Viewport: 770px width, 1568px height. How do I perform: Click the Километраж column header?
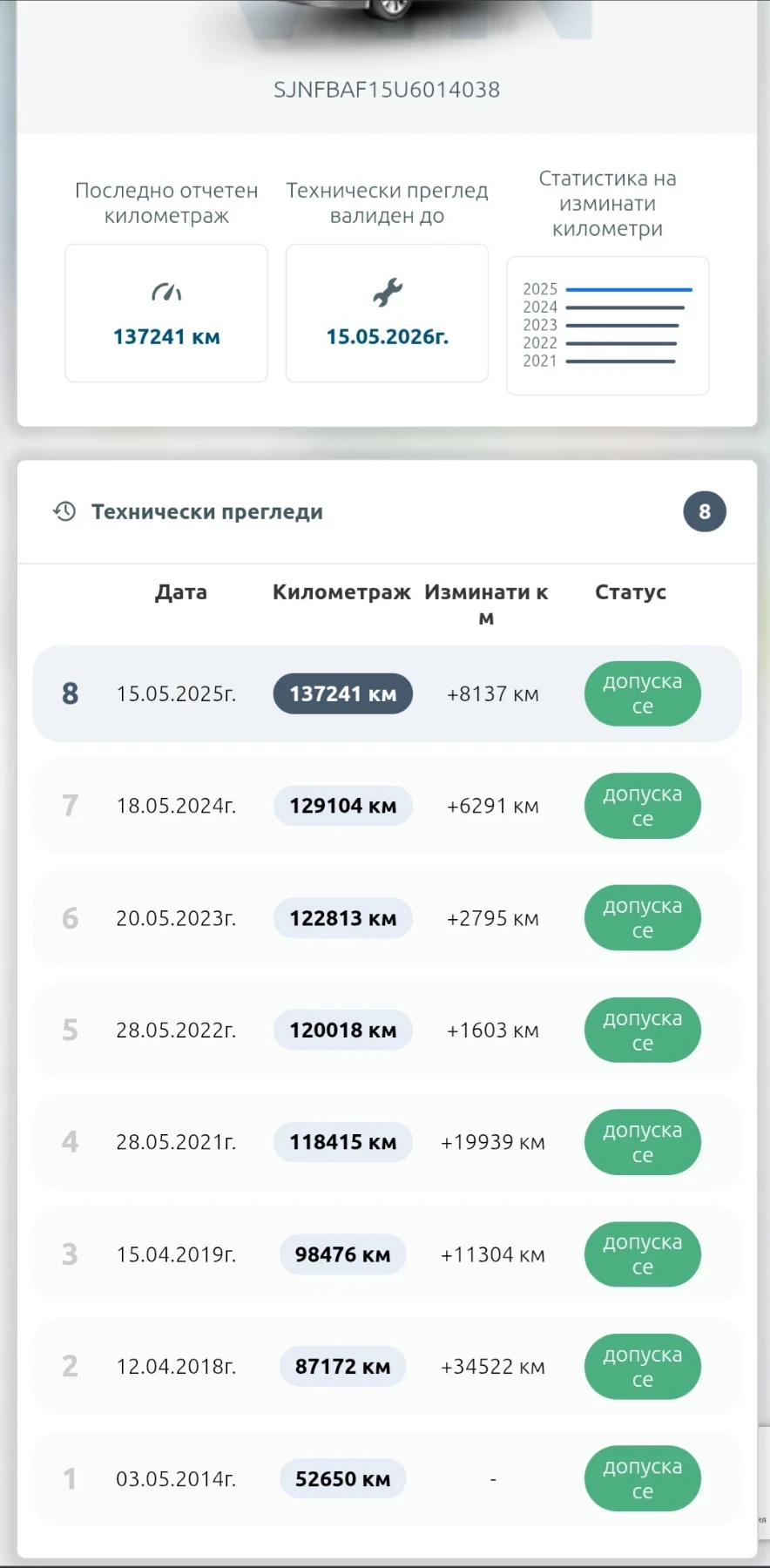[x=341, y=592]
